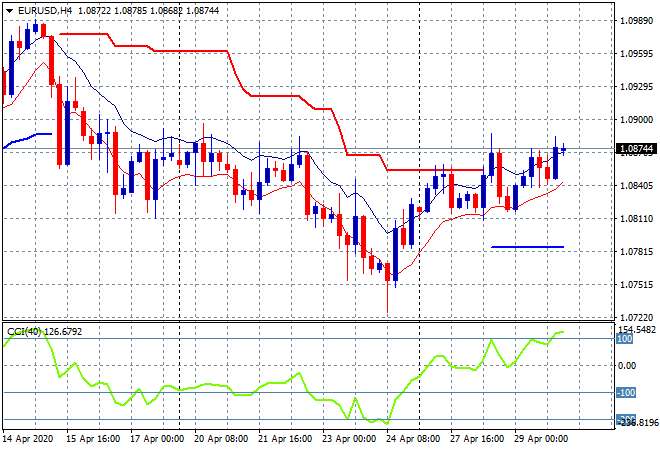
Task: Select the 23 Apr 00:00 time label
Action: (349, 439)
